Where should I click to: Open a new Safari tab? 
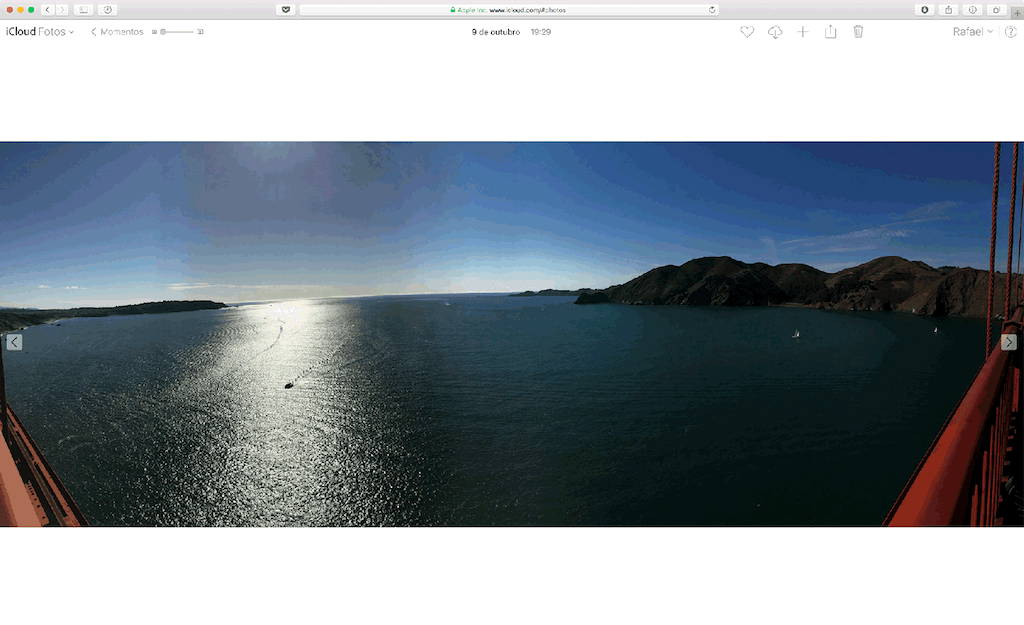pos(1017,12)
